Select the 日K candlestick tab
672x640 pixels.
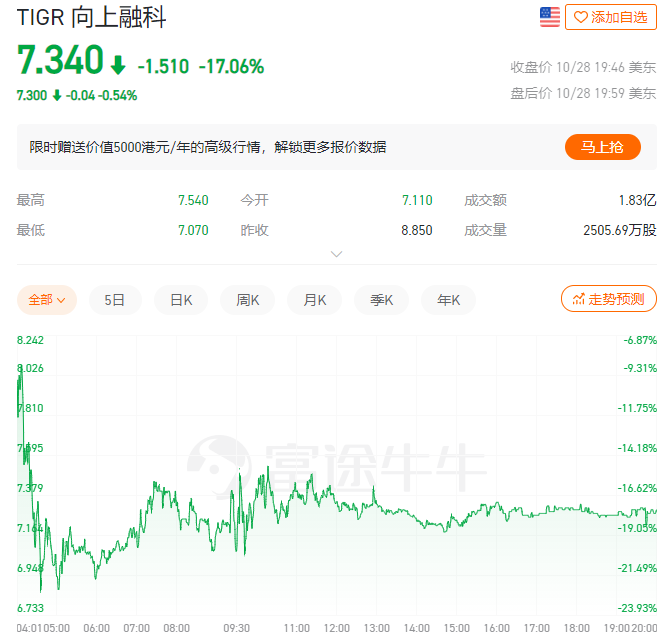181,299
